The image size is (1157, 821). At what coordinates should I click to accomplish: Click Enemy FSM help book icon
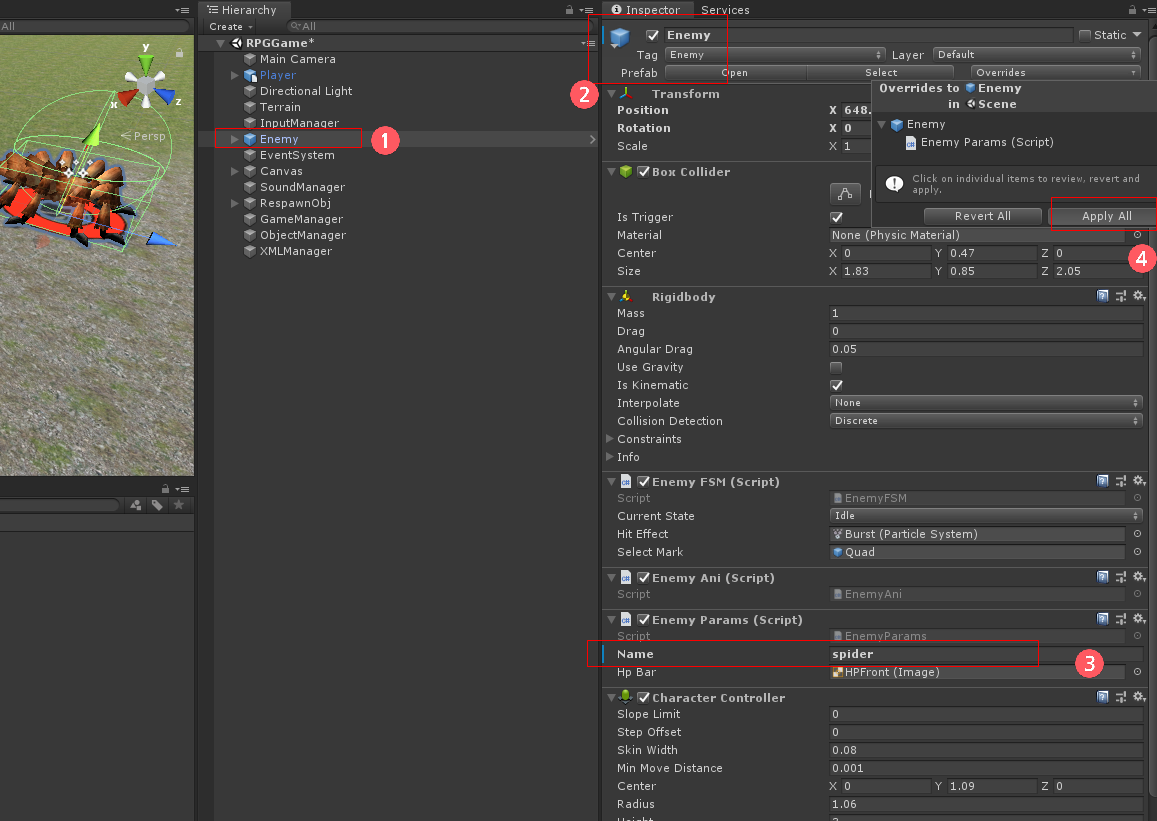click(1102, 481)
